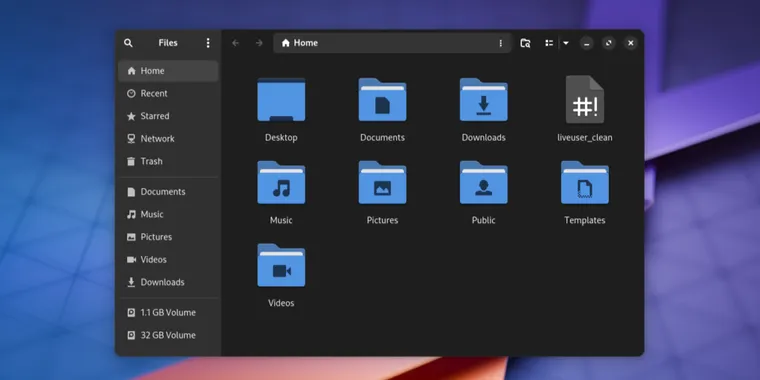
Task: Click the Home path bar button
Action: [300, 43]
